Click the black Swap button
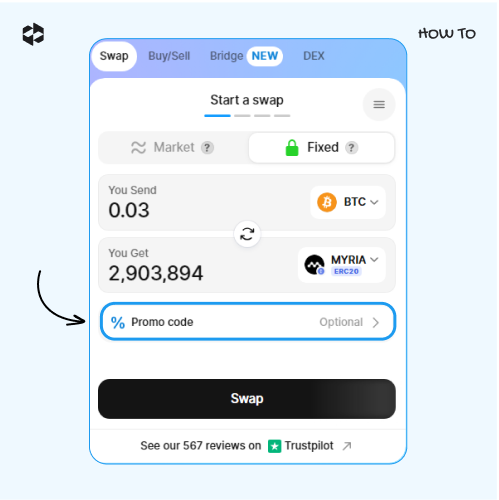499x500 pixels. pyautogui.click(x=247, y=399)
